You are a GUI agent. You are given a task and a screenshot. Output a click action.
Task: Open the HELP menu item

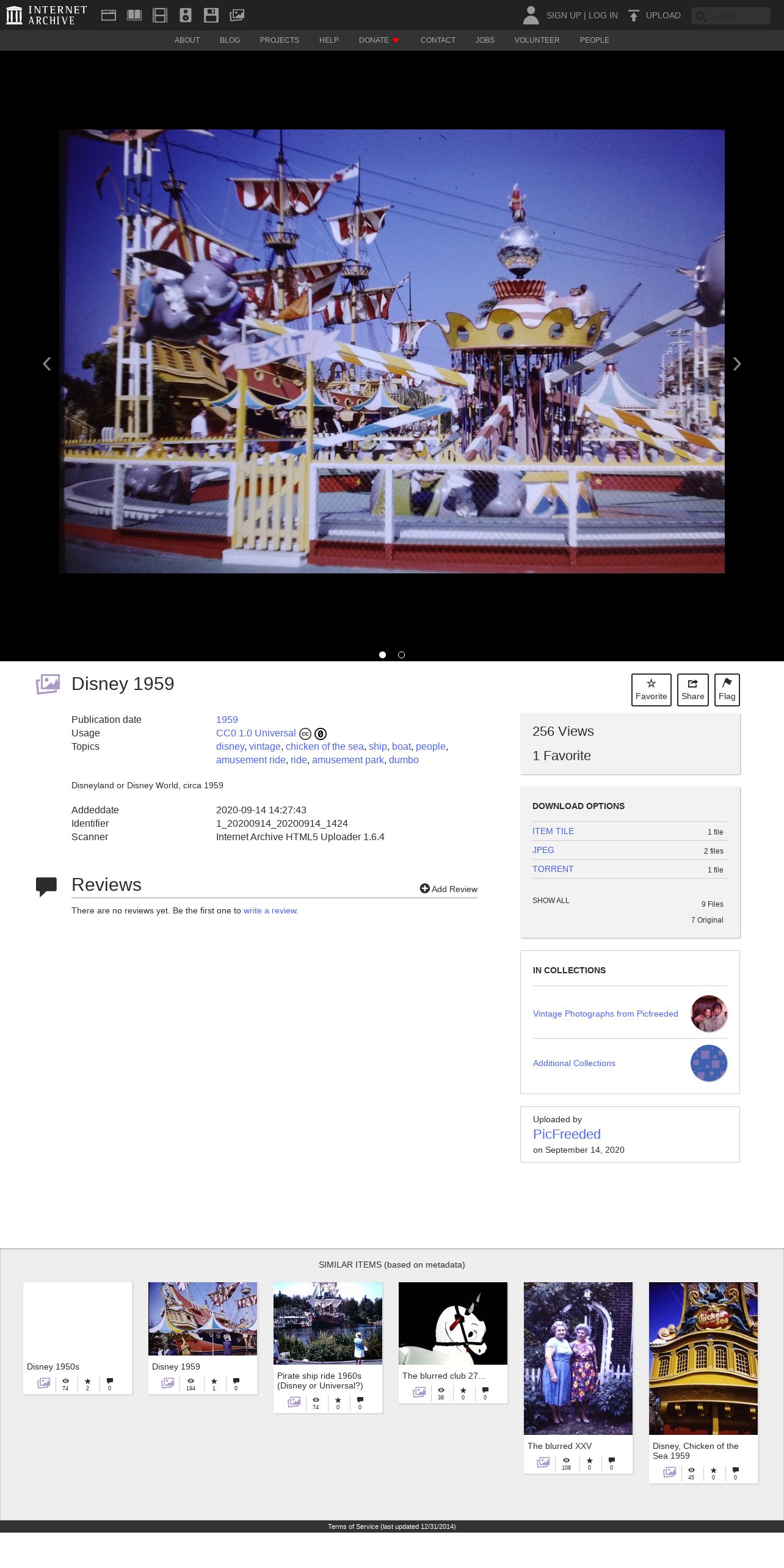[x=329, y=40]
